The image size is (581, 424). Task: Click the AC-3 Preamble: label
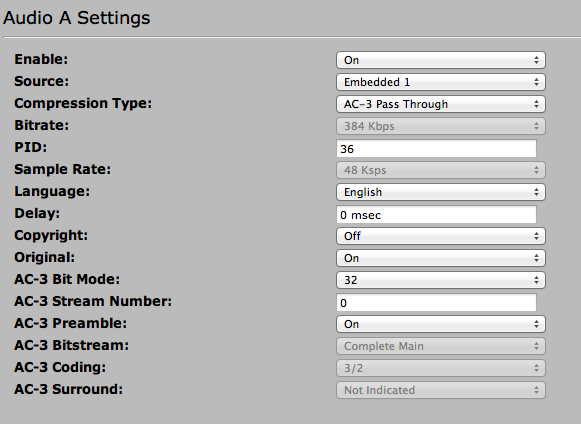click(x=70, y=323)
